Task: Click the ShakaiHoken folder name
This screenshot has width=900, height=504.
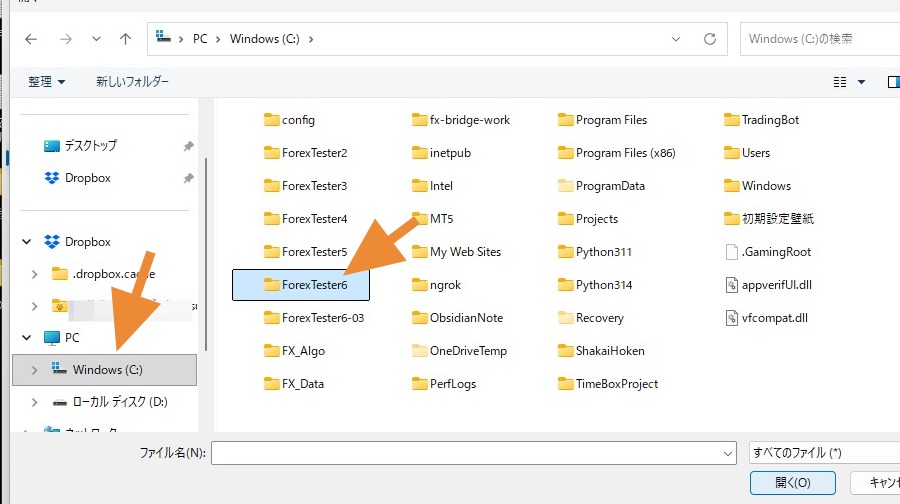Action: click(x=610, y=351)
